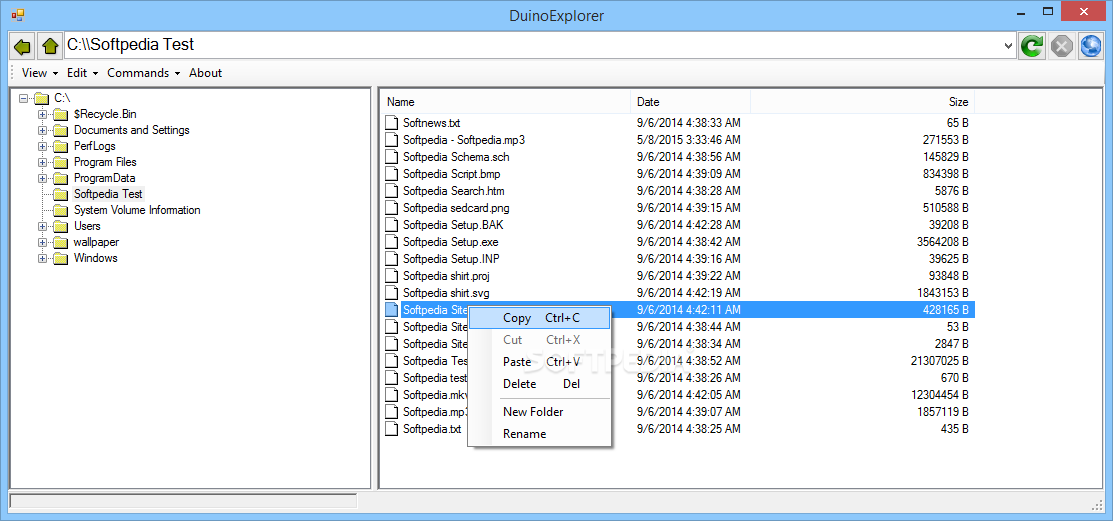Select the file Softpedia Setup.INP

451,259
